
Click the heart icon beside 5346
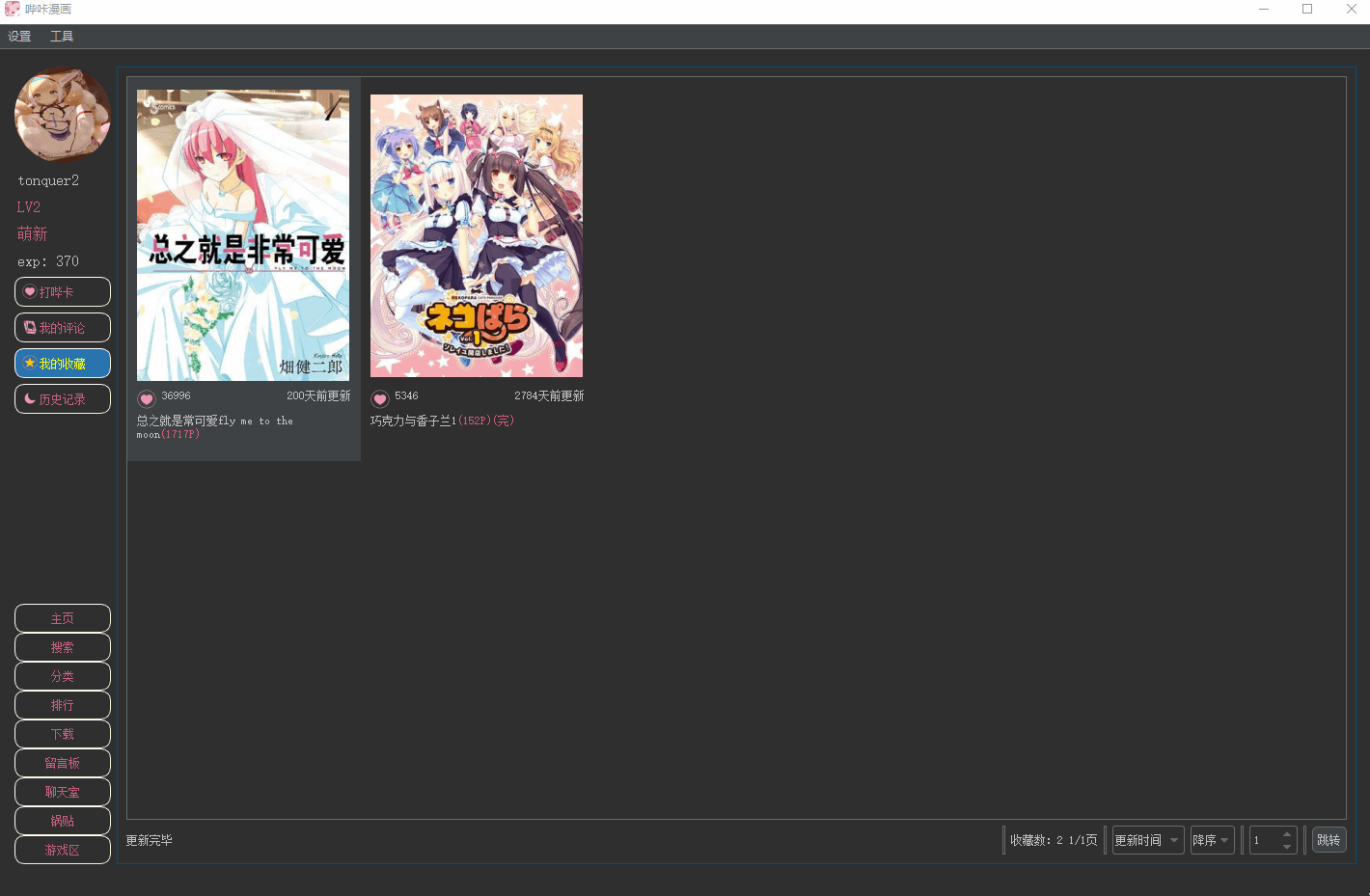tap(380, 398)
